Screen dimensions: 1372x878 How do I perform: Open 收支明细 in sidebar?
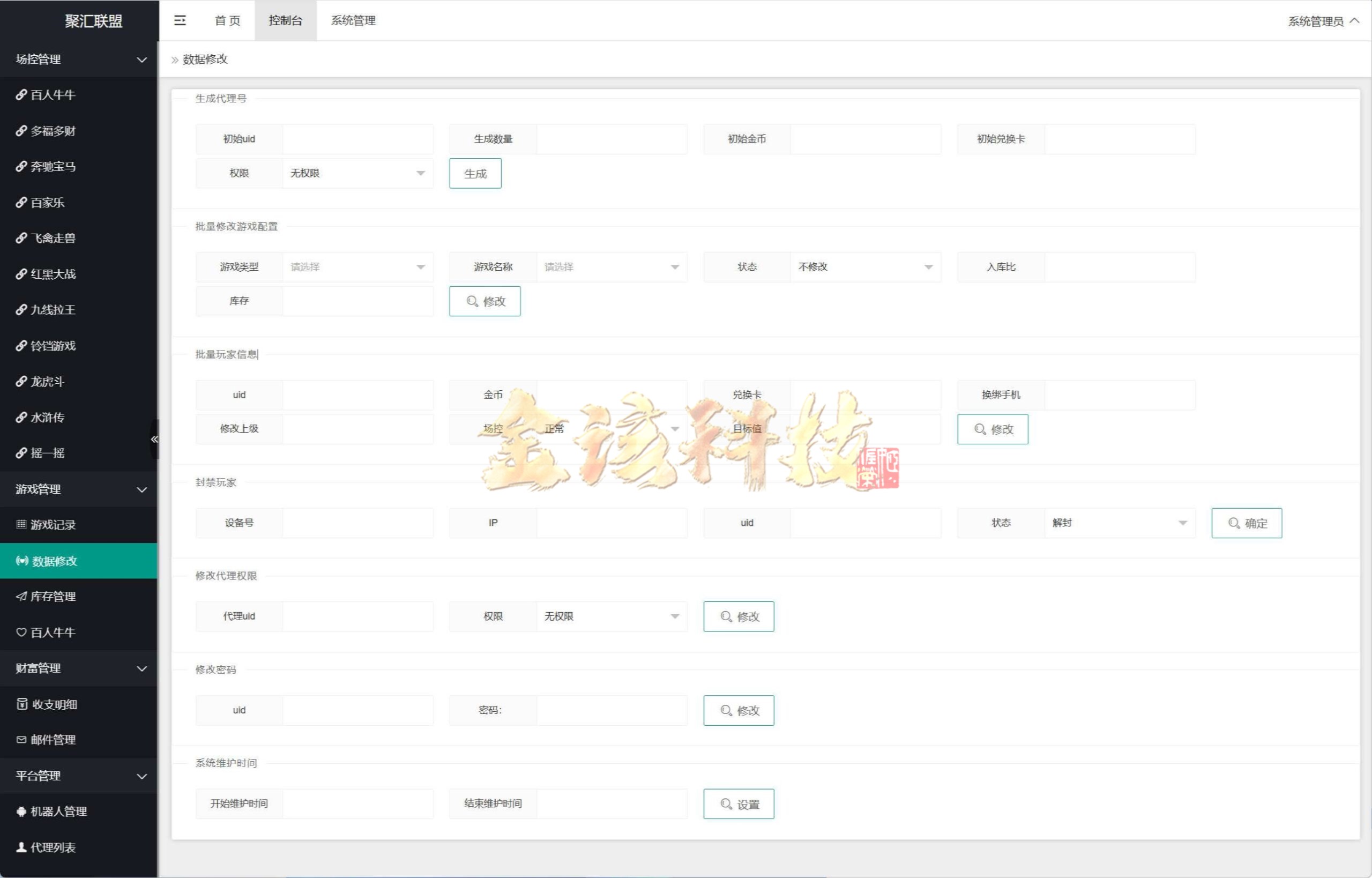(x=54, y=705)
